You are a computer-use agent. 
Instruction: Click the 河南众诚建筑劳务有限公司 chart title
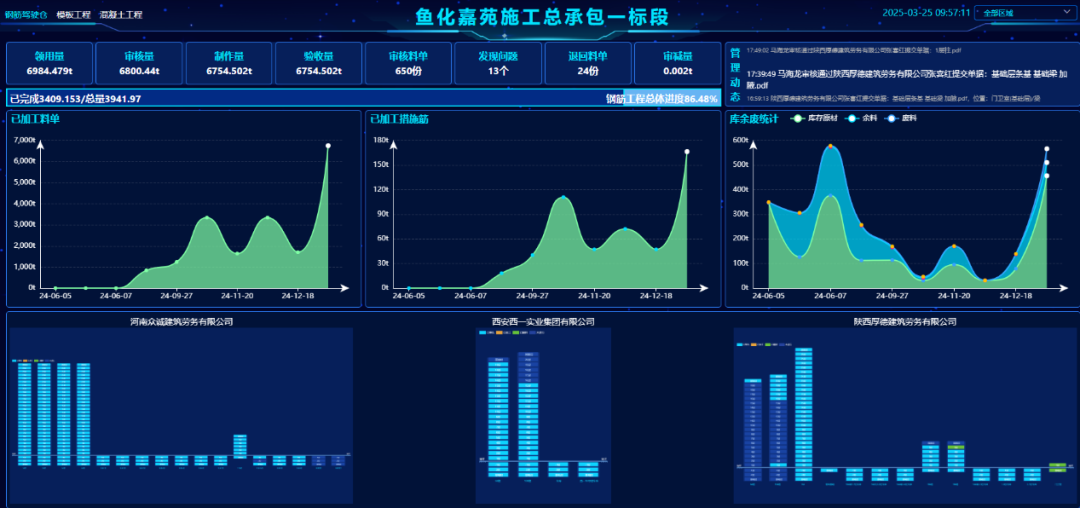pos(182,321)
